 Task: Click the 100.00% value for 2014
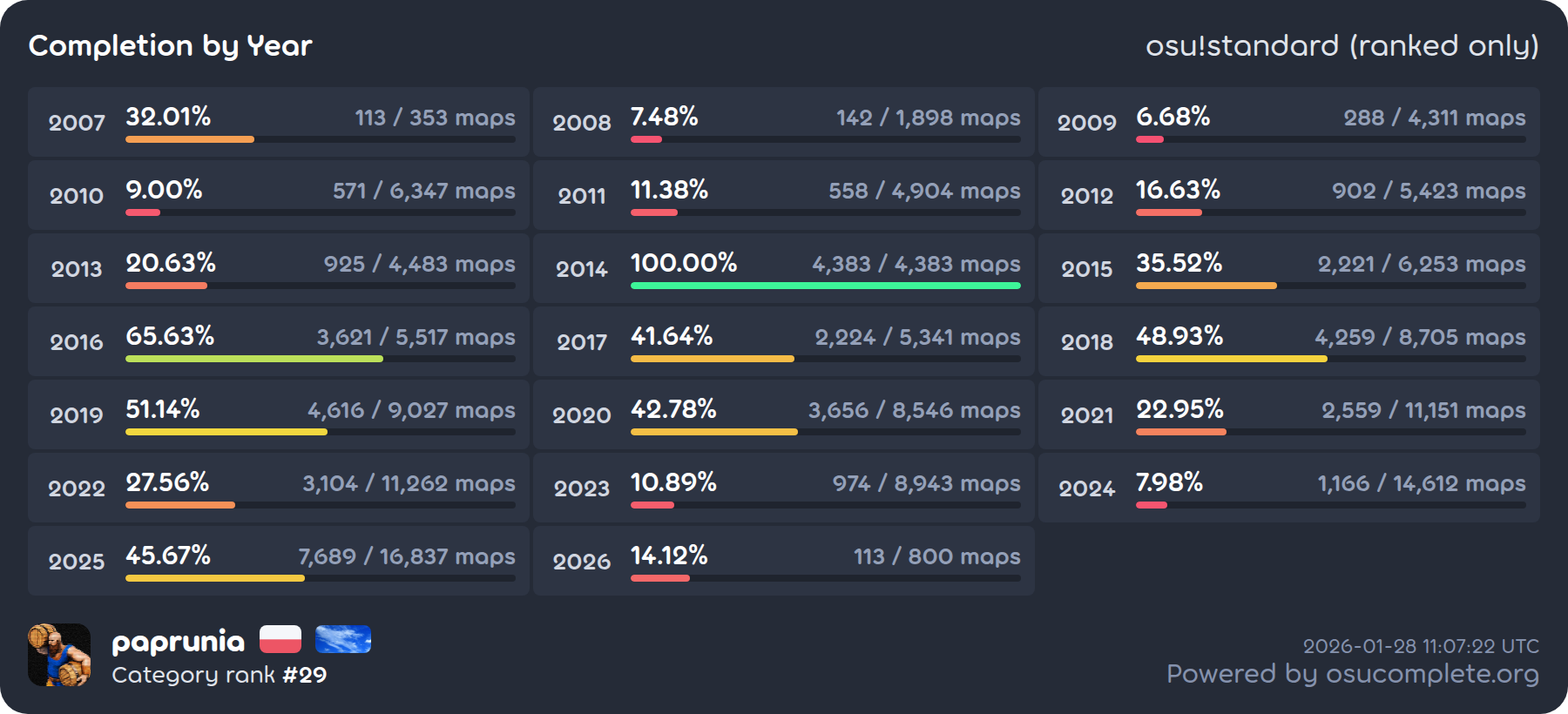coord(684,263)
